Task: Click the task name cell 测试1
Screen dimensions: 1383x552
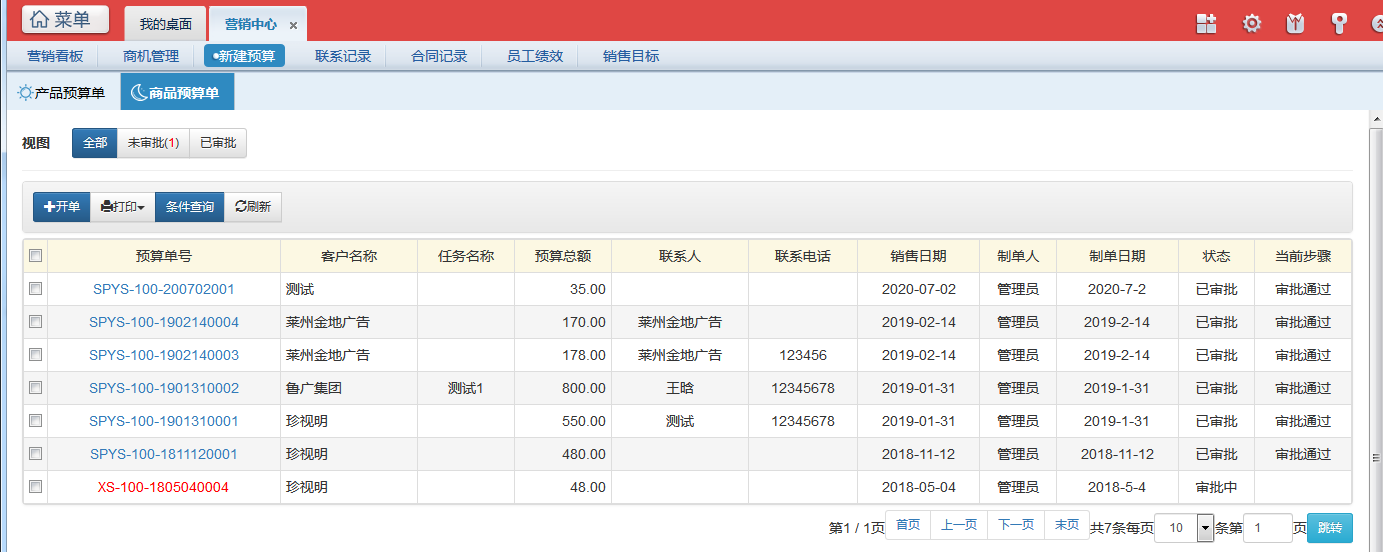Action: click(466, 388)
